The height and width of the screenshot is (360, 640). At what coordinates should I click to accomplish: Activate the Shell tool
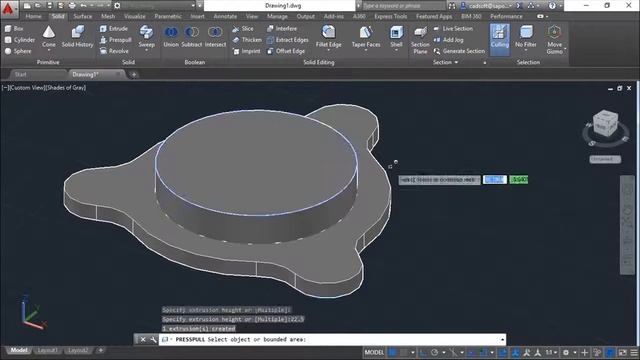[396, 36]
